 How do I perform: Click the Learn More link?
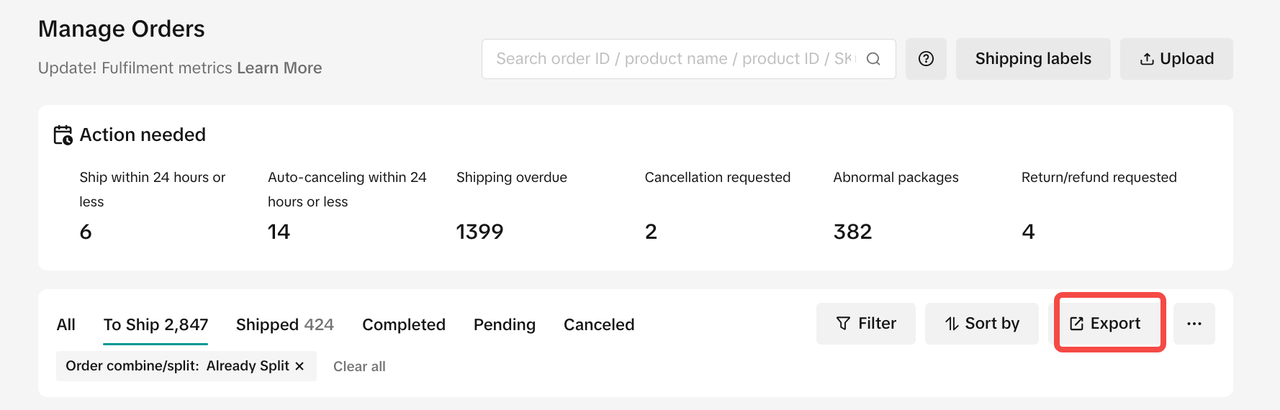point(279,68)
